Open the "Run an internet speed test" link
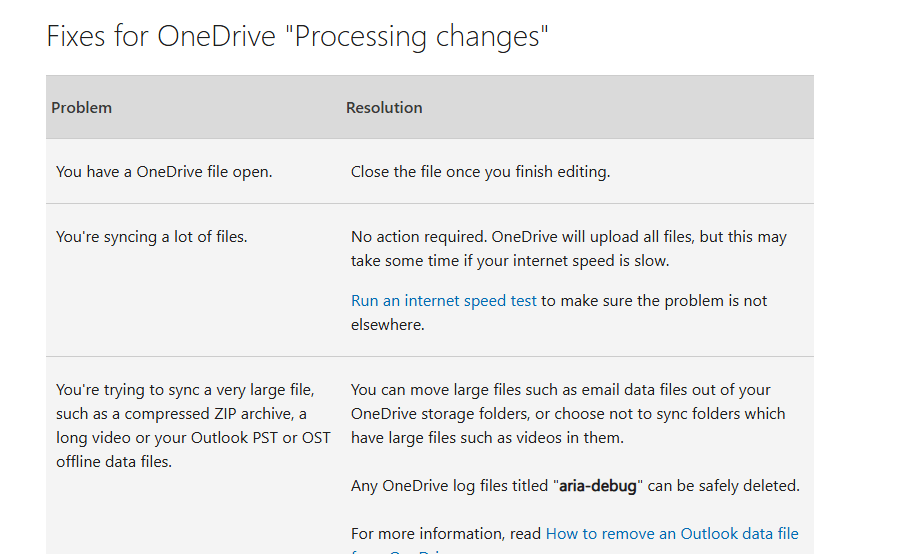 coord(443,301)
